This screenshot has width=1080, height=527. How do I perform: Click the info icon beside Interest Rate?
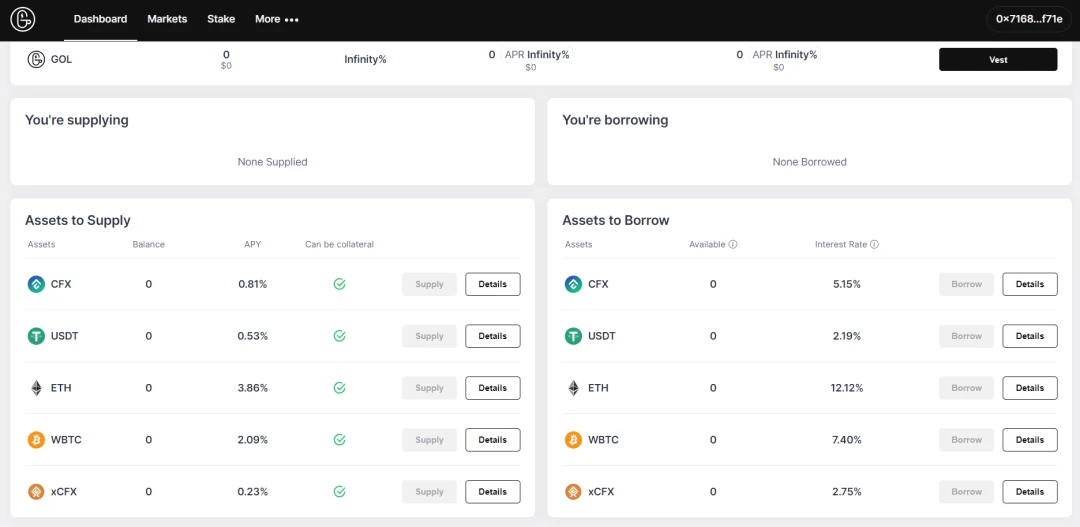click(874, 244)
